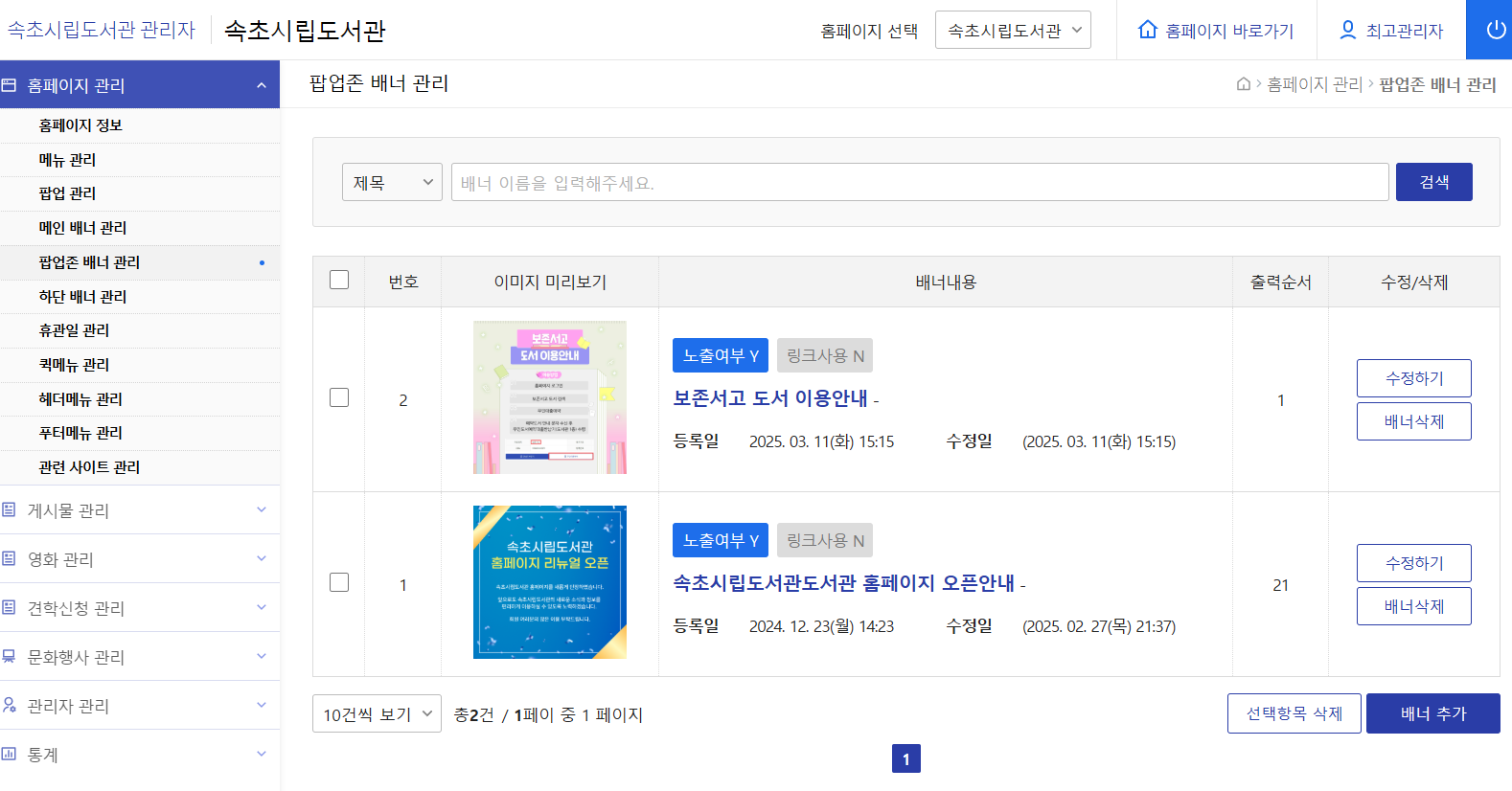Click the house icon beside 홈페이지 바로가기
The image size is (1512, 791).
(x=1147, y=30)
